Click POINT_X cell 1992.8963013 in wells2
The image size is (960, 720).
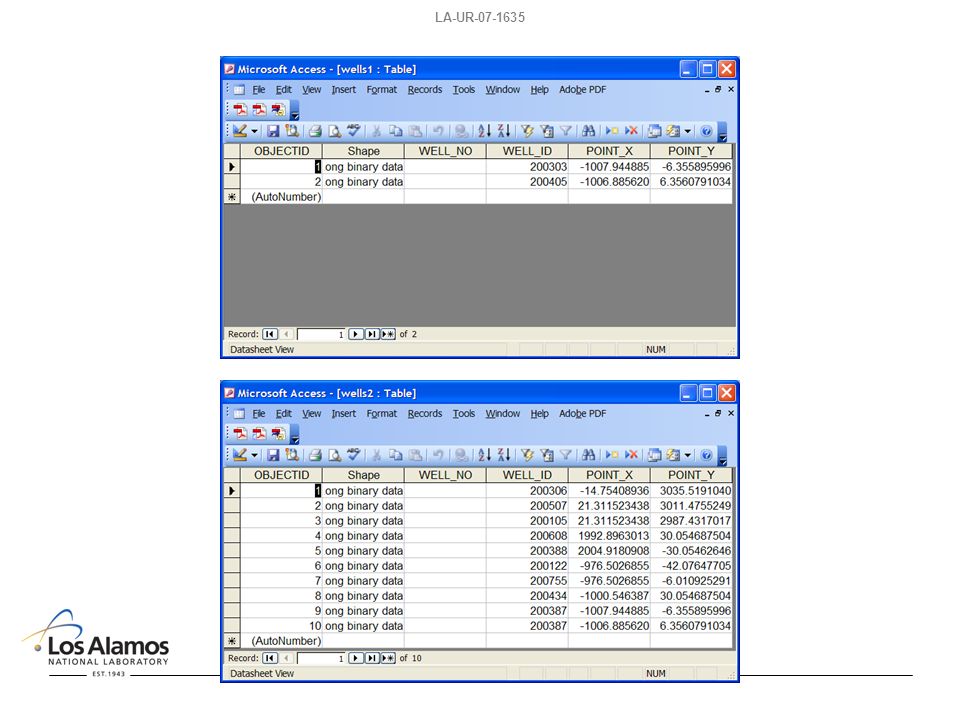pos(609,536)
